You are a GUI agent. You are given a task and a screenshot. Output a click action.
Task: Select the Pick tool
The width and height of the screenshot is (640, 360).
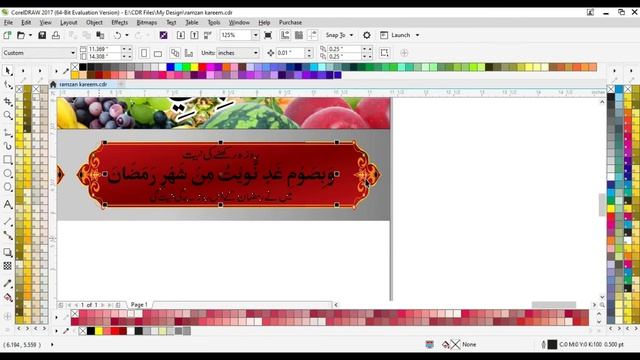tap(8, 71)
